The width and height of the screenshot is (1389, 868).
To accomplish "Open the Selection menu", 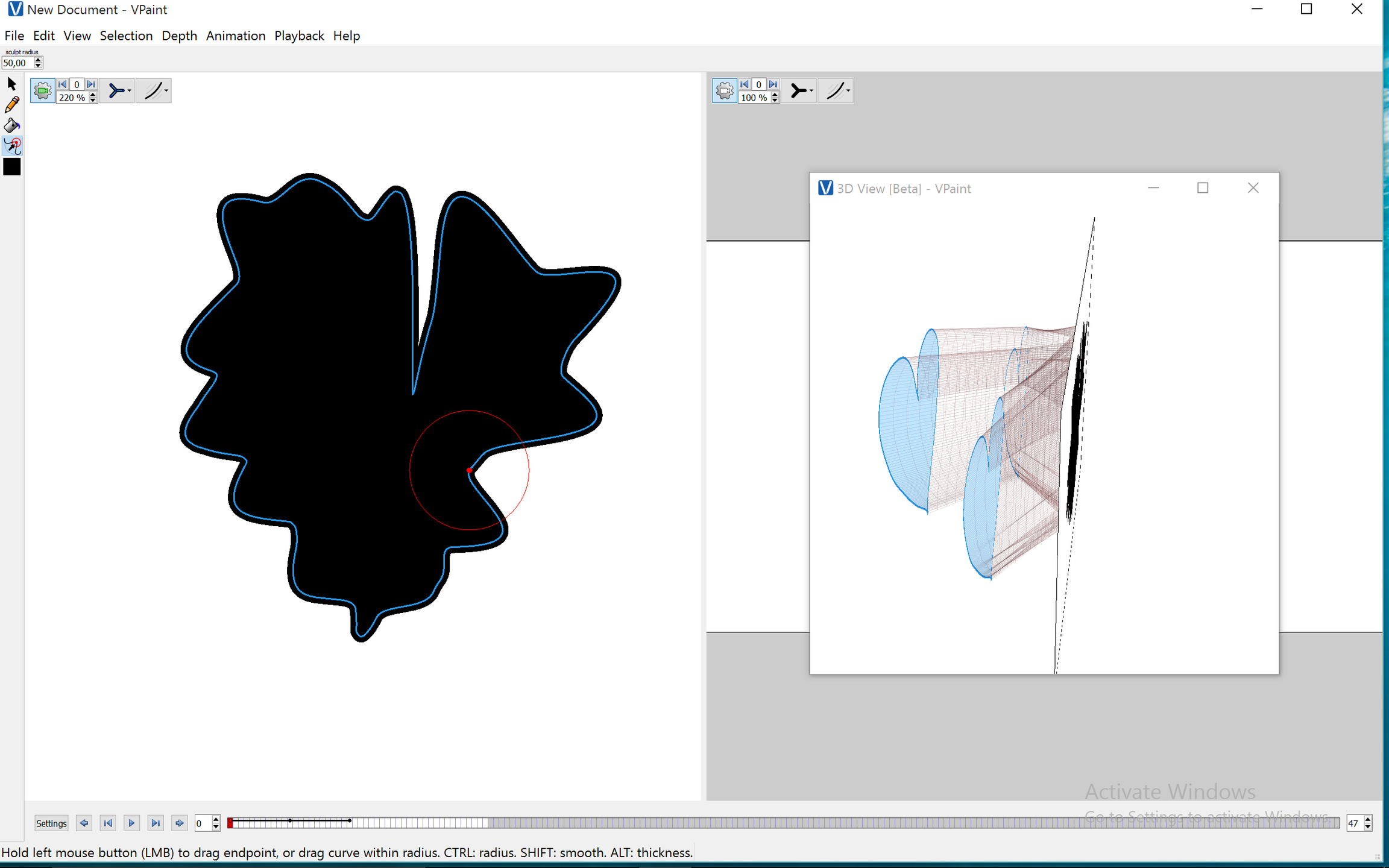I will coord(126,36).
